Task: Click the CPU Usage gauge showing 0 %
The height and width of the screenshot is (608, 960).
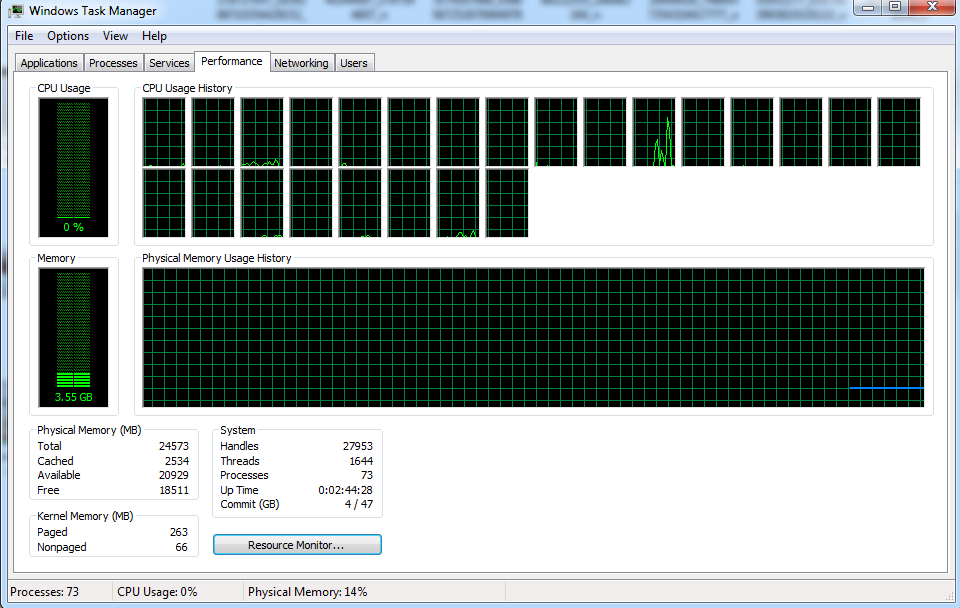Action: point(73,167)
